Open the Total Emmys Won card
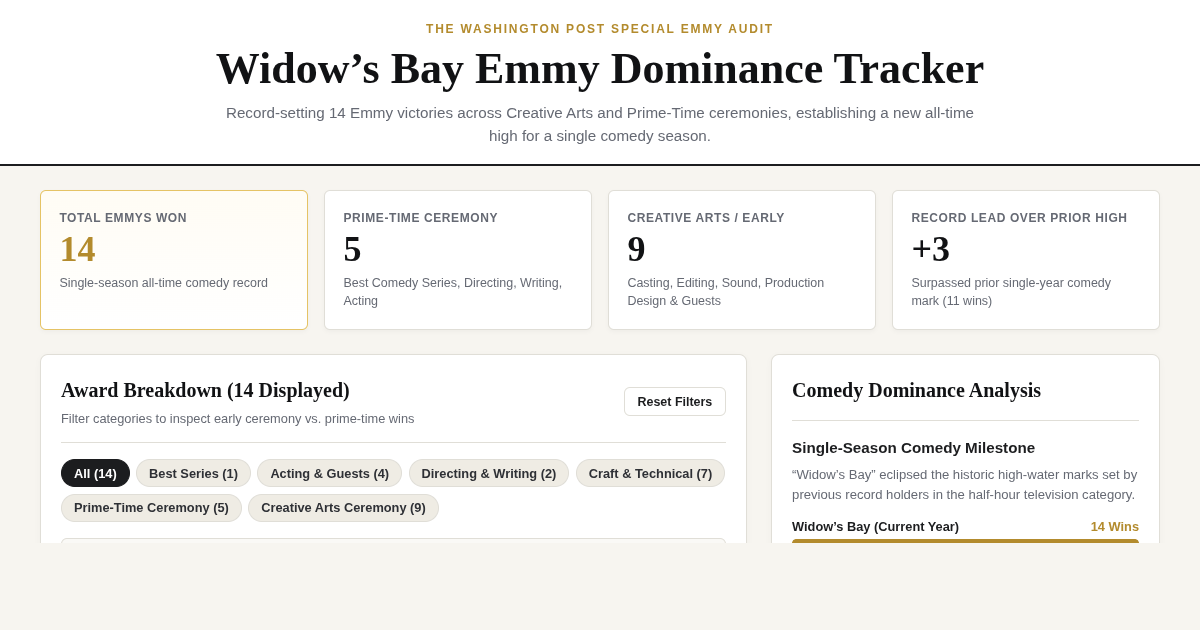This screenshot has width=1200, height=630. pos(174,260)
